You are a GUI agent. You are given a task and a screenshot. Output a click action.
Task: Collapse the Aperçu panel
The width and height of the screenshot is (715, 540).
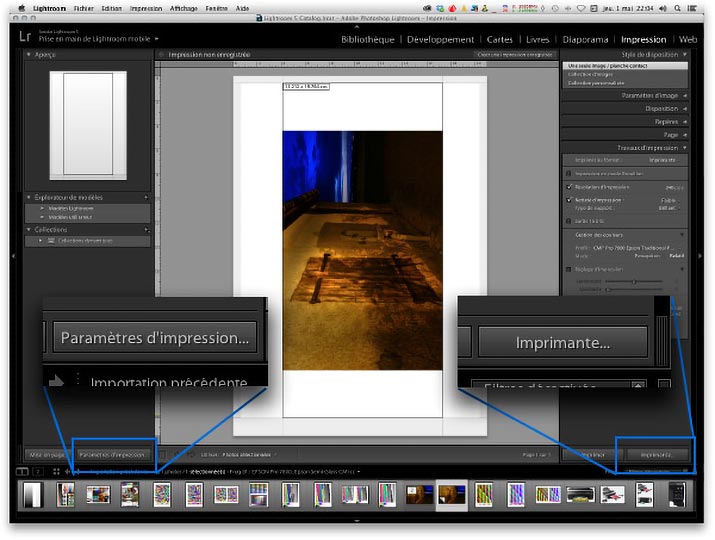pos(29,54)
